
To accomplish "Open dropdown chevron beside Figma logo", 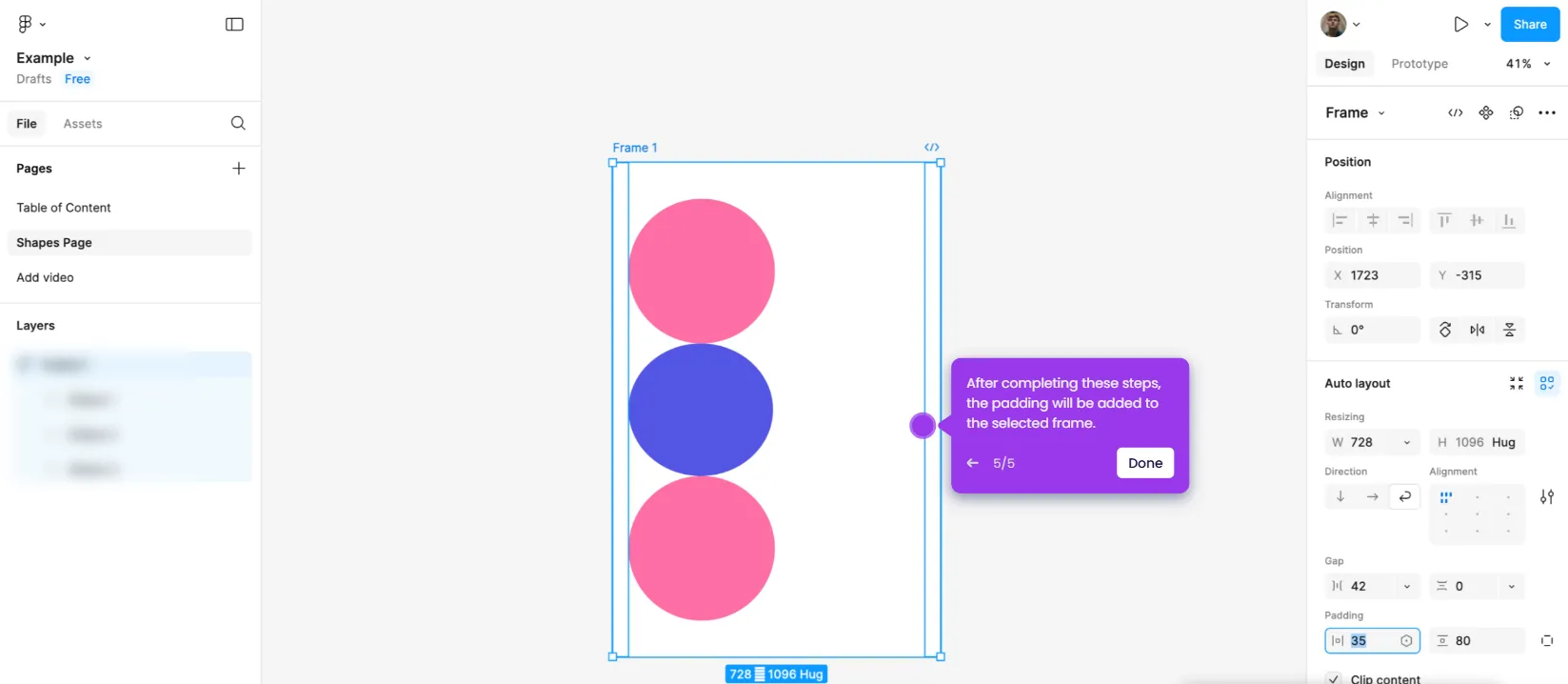I will (43, 25).
